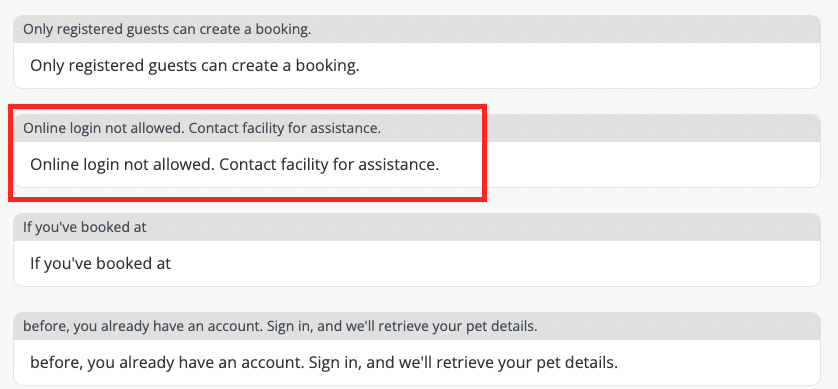Click the gray 'If you've booked at' header
Screen dimensions: 838x389
tap(416, 227)
